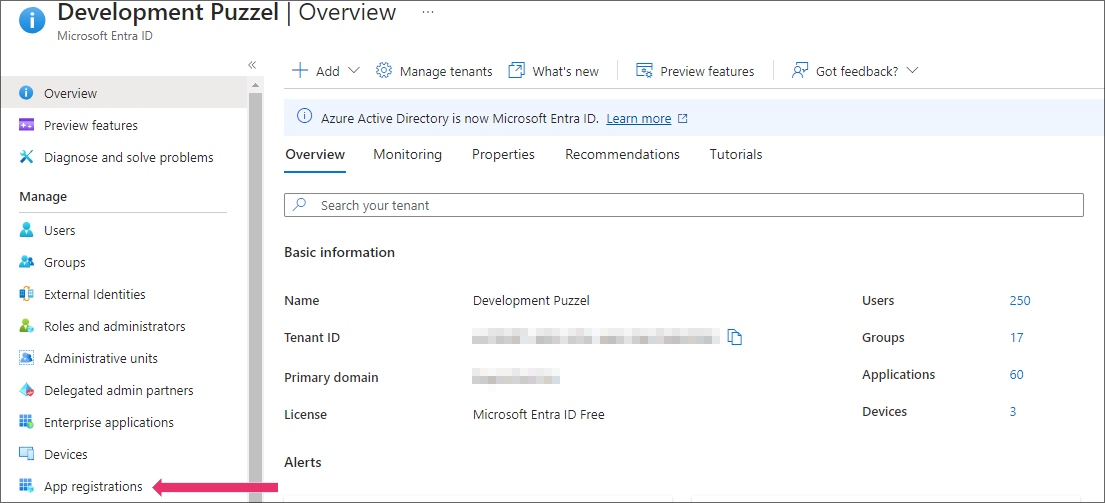Click the Applications count 60
The width and height of the screenshot is (1105, 503).
point(1016,375)
